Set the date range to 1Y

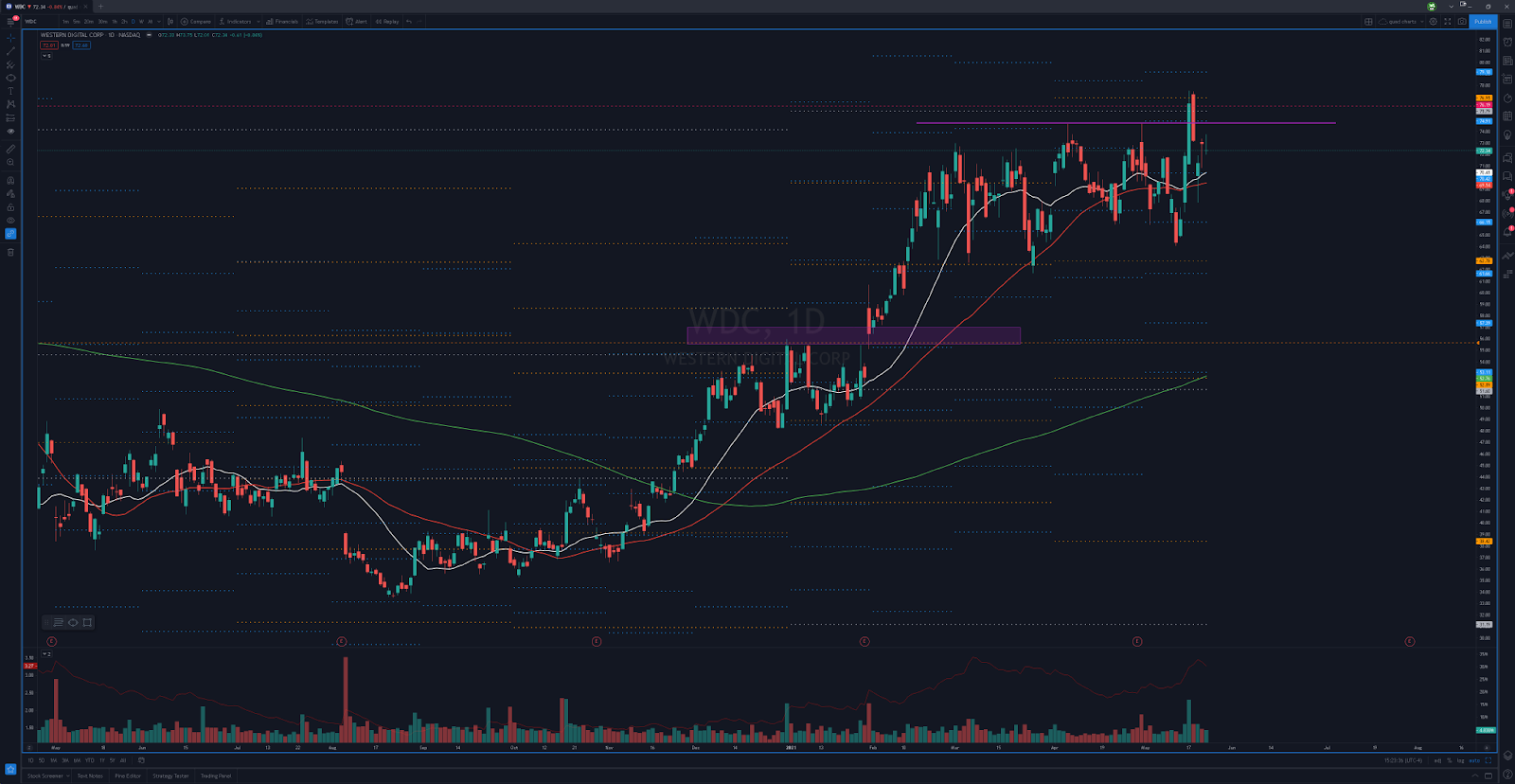(102, 760)
